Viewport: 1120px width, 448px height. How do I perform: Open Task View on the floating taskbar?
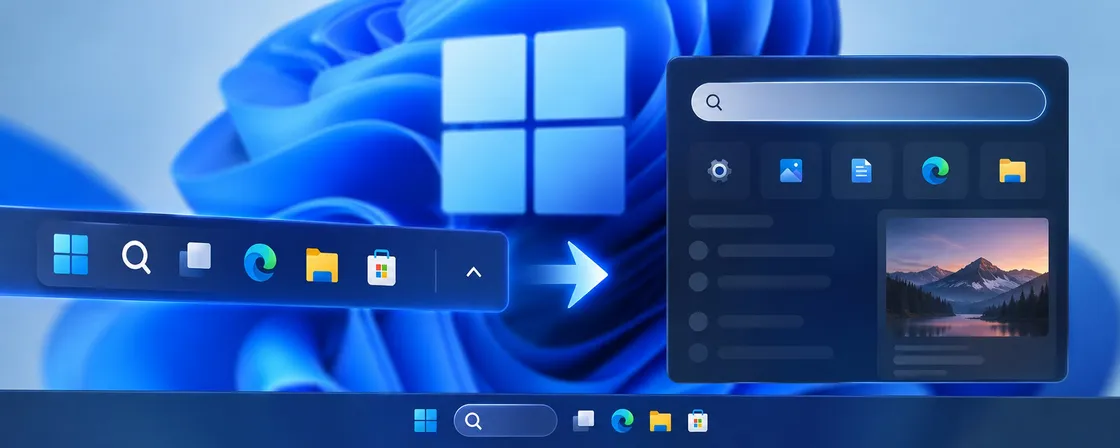[195, 259]
